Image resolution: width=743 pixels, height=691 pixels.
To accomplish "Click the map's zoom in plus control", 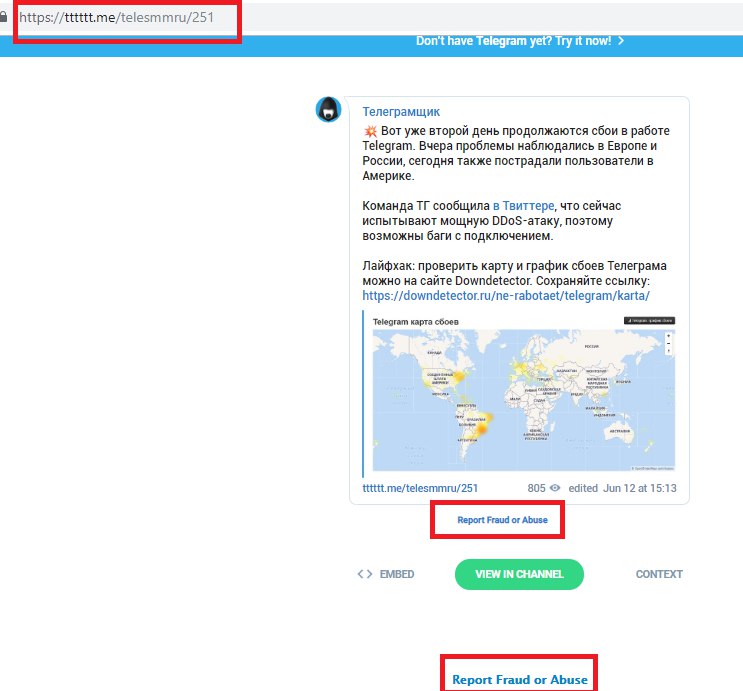I will 669,336.
